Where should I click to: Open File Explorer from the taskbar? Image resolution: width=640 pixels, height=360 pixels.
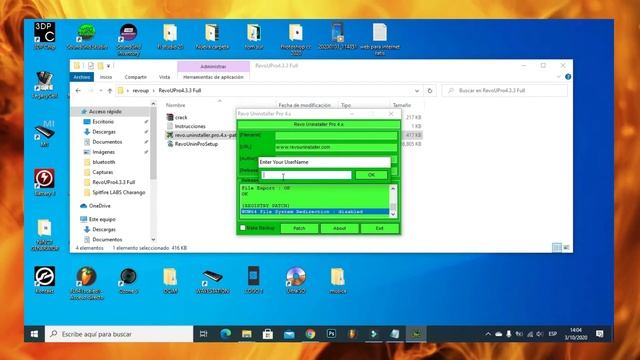coord(247,334)
